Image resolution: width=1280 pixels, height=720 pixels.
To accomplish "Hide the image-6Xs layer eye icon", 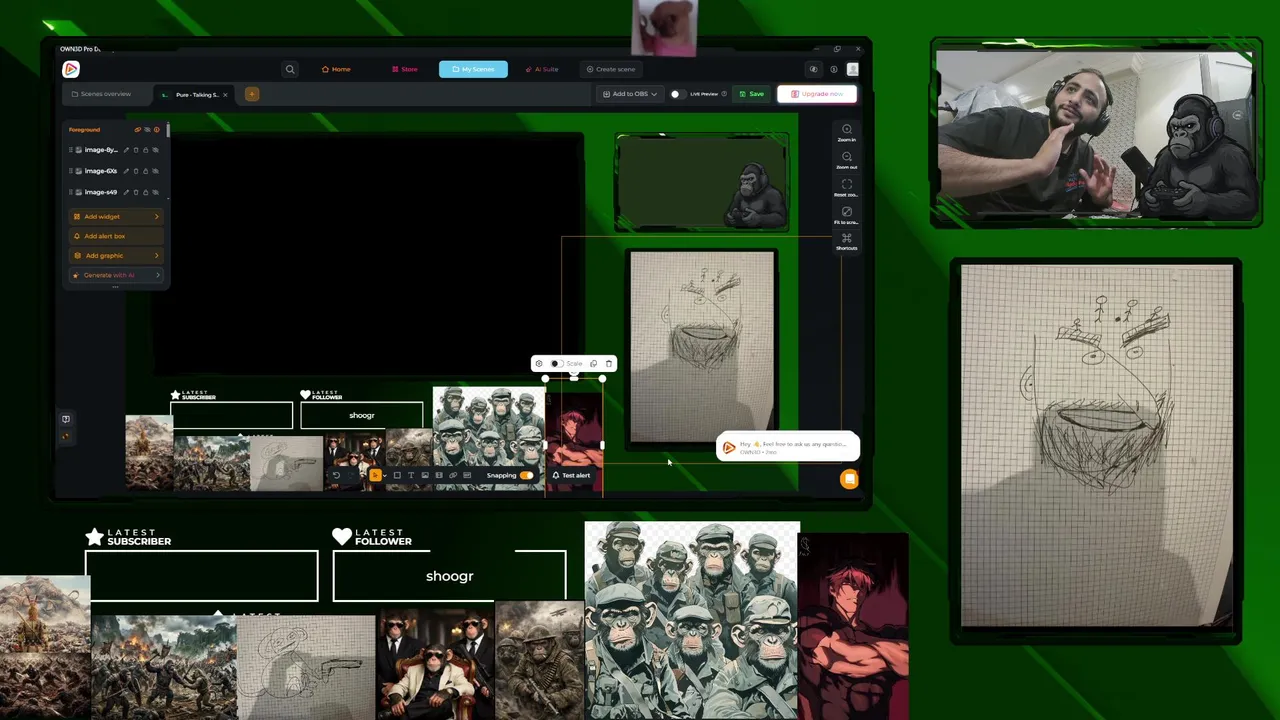I will [155, 171].
